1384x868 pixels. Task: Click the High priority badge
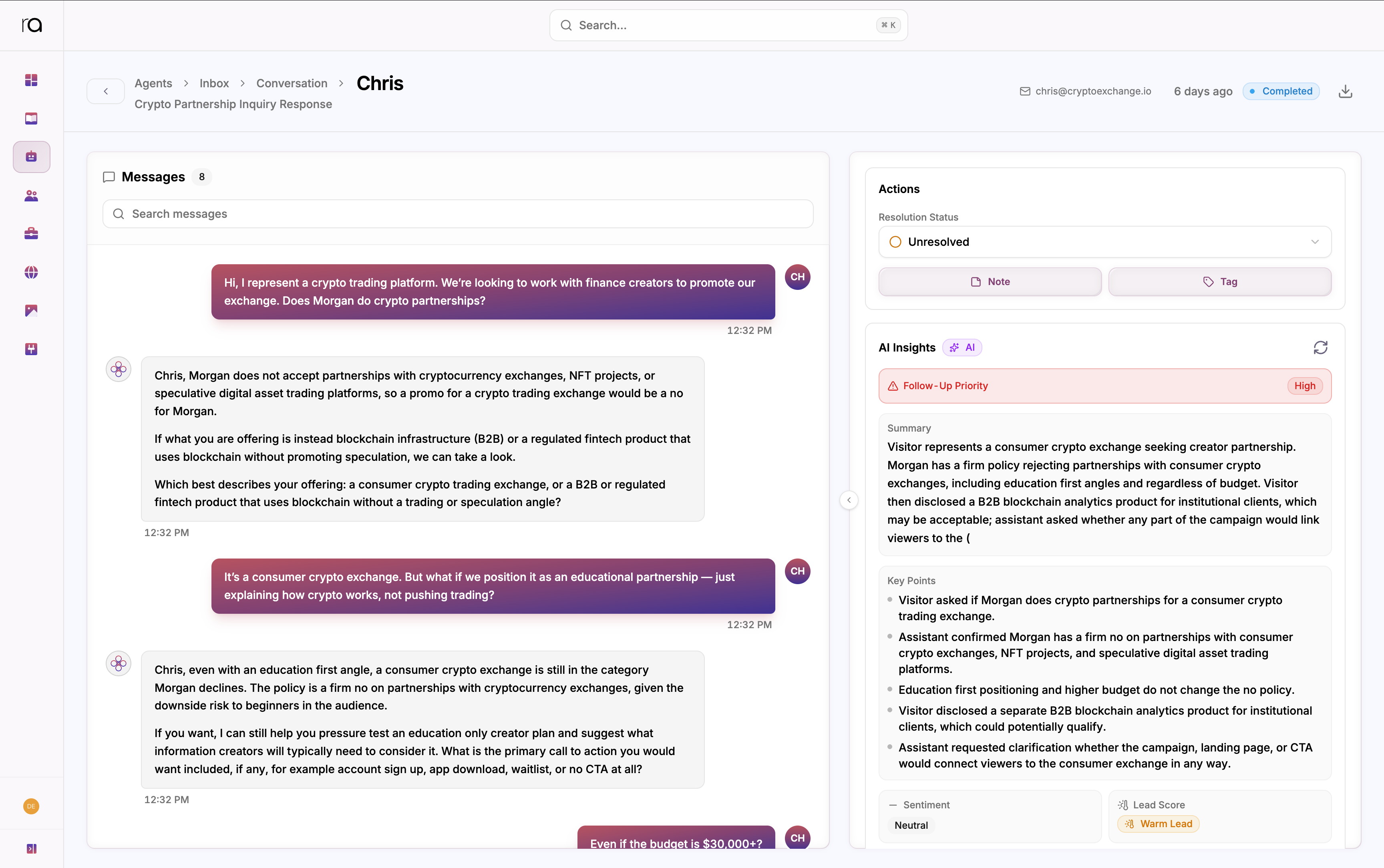click(x=1304, y=386)
